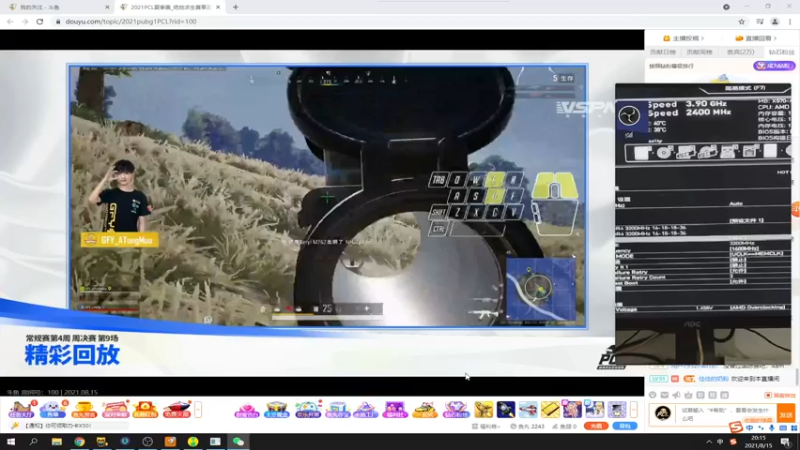This screenshot has height=450, width=800.
Task: Send the gold bar gift
Action: point(550,410)
